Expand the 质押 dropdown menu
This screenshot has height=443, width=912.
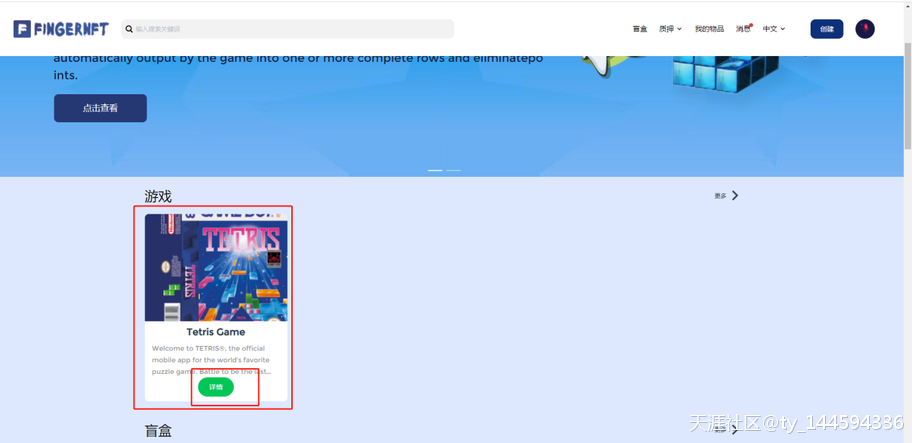(x=670, y=29)
